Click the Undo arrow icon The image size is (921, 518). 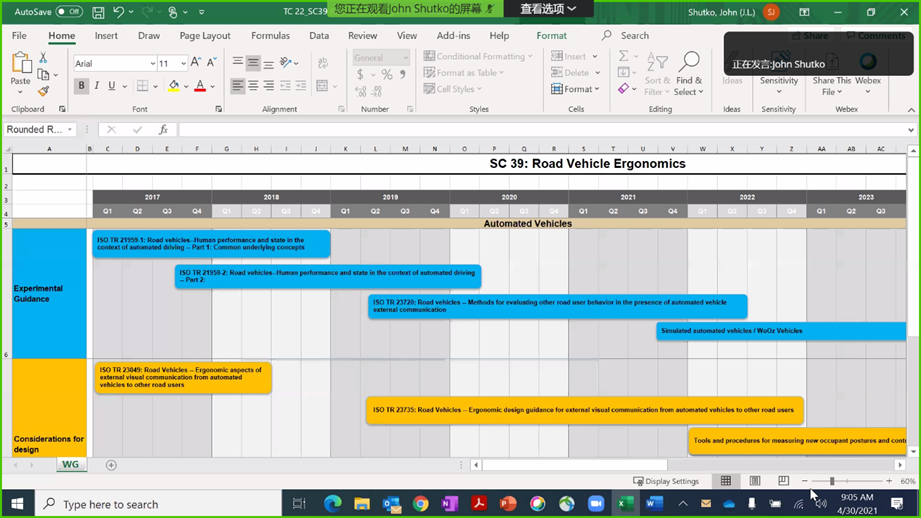(119, 12)
